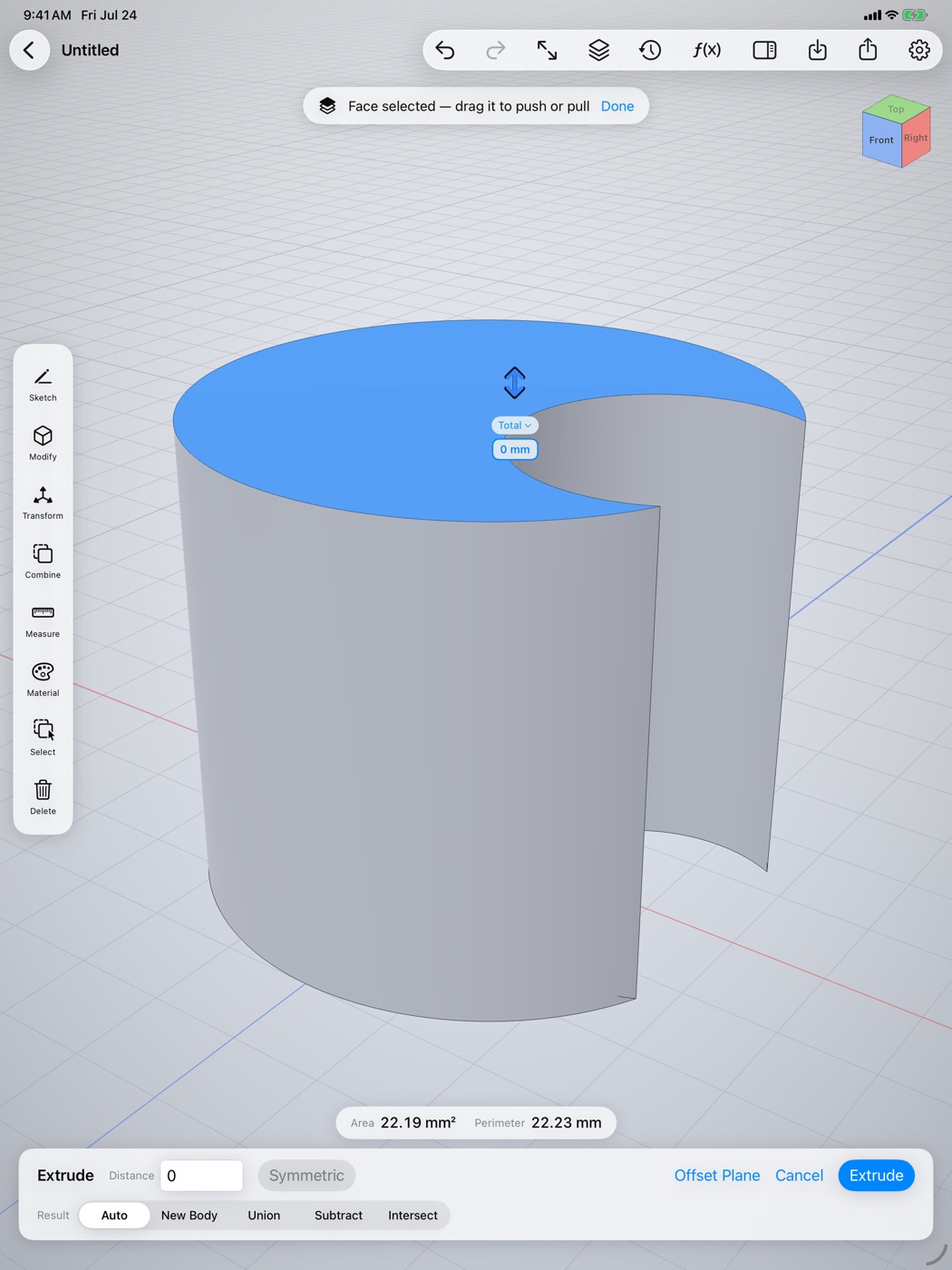Select the Subtract result mode
Screen dimensions: 952x1270
point(338,1216)
